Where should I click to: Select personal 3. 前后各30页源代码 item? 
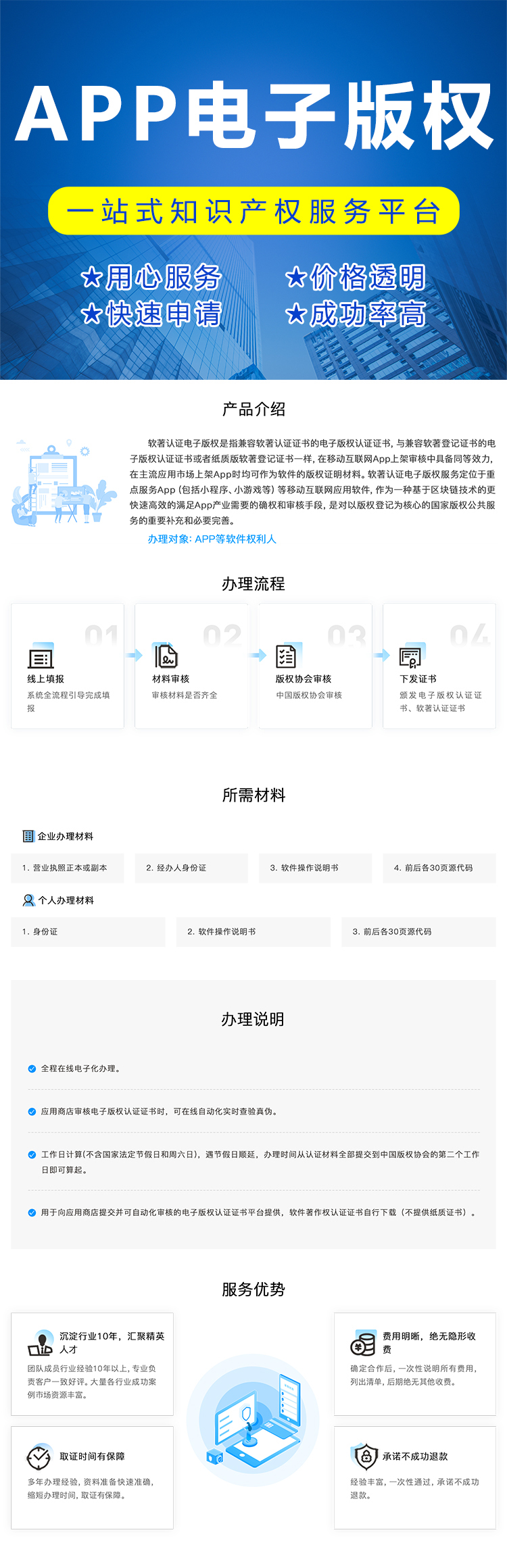point(419,931)
